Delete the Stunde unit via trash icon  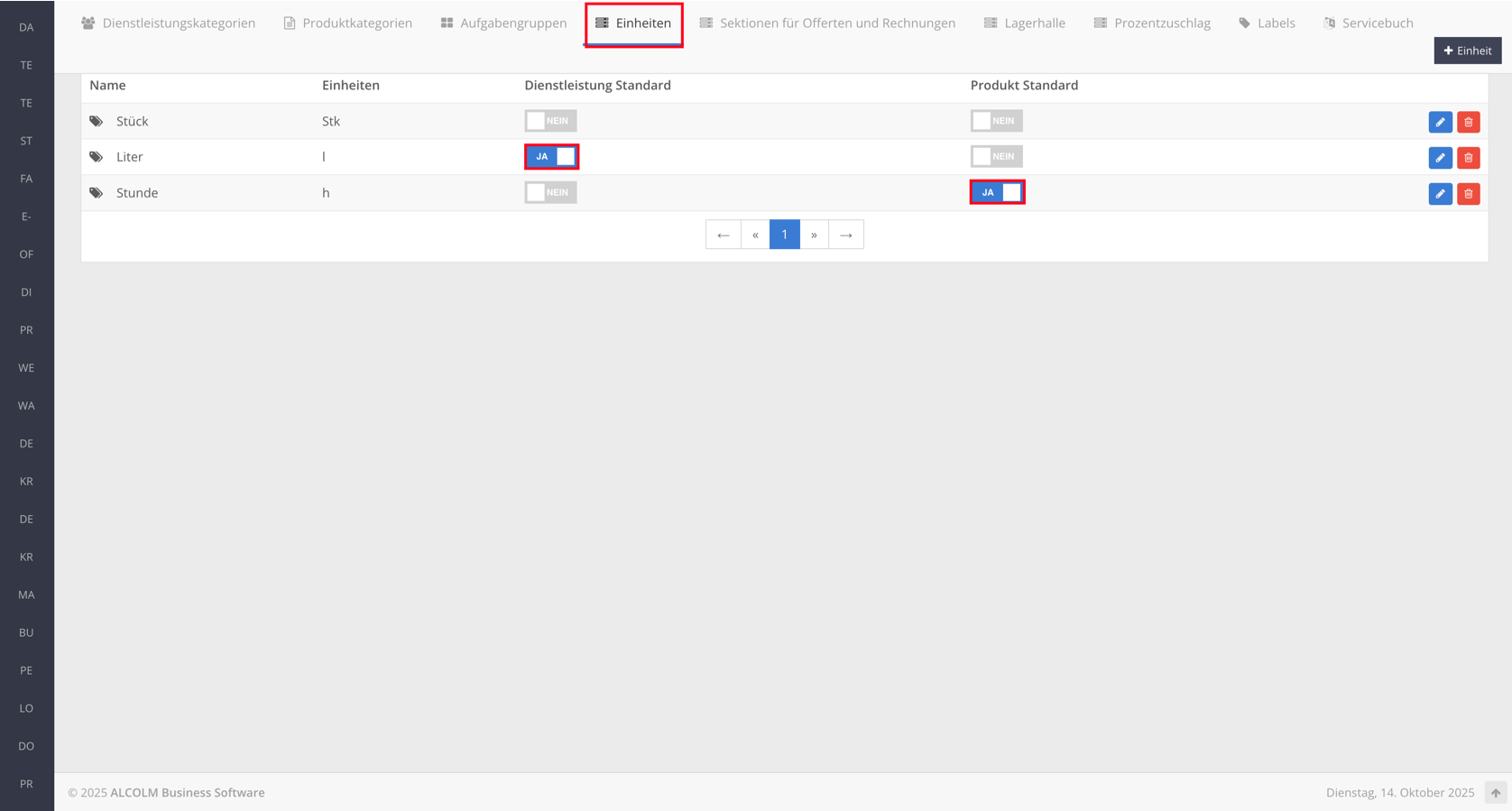1468,194
